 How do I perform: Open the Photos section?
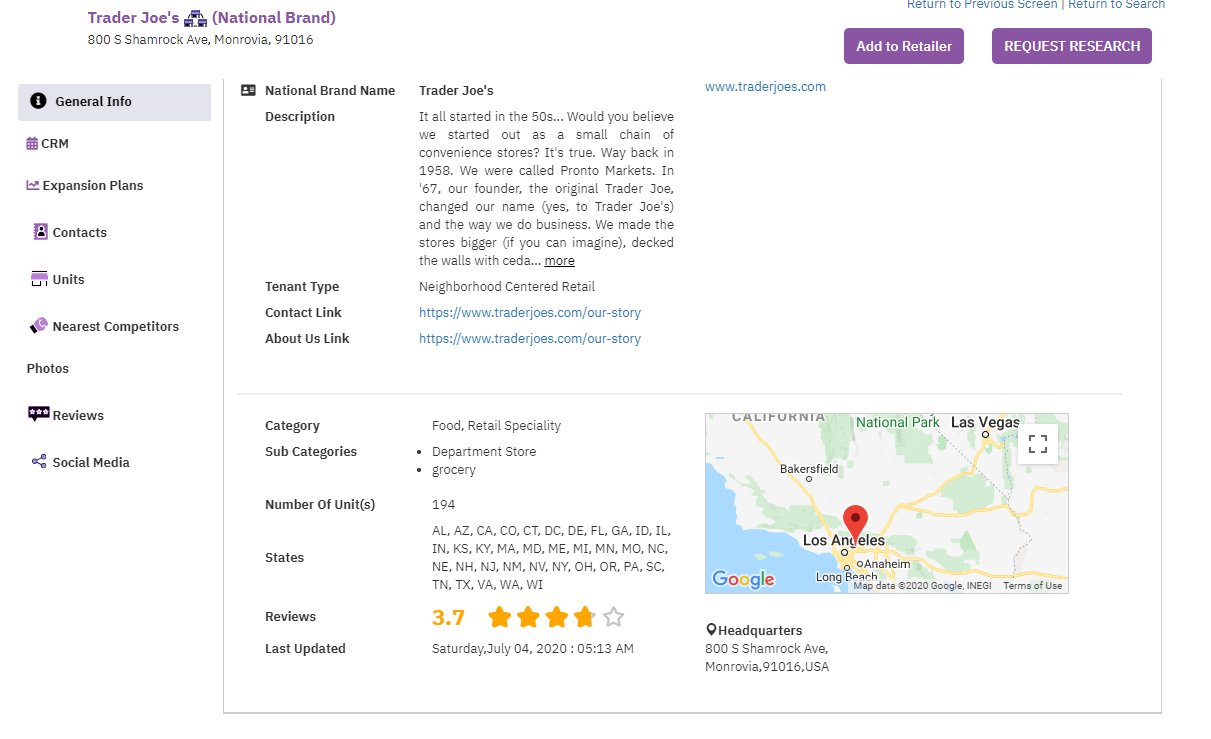click(x=48, y=368)
